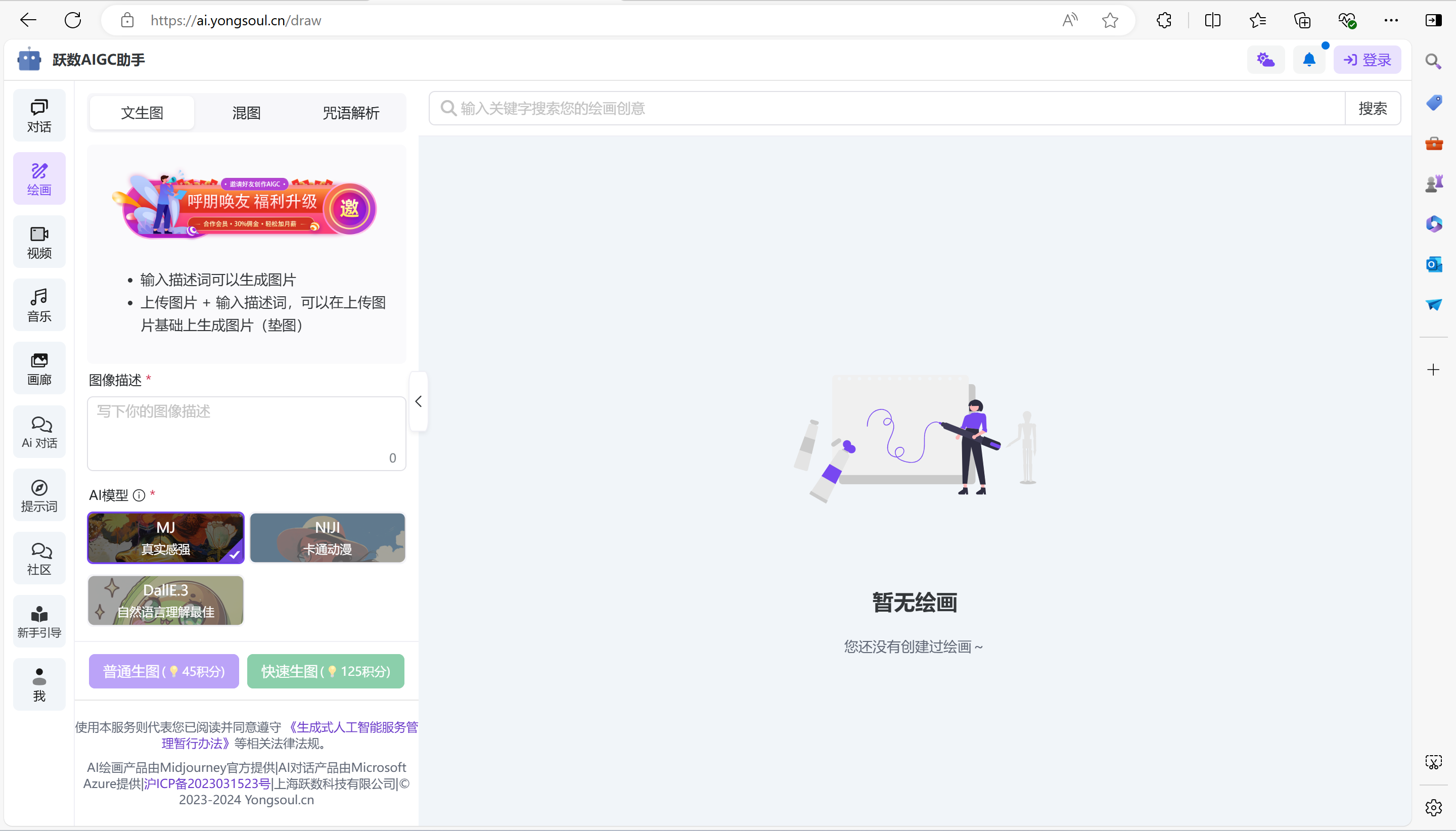Viewport: 1456px width, 831px height.
Task: Open the 对话 chat sidebar icon
Action: 39,115
